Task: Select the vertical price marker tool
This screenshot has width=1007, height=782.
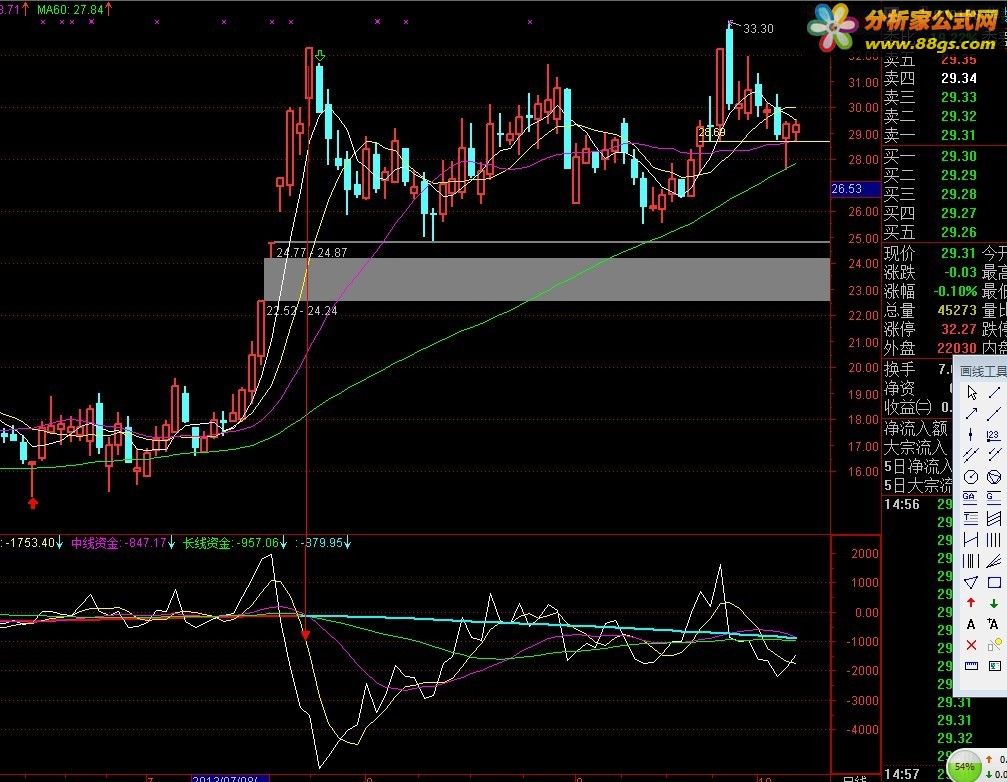Action: tap(972, 435)
